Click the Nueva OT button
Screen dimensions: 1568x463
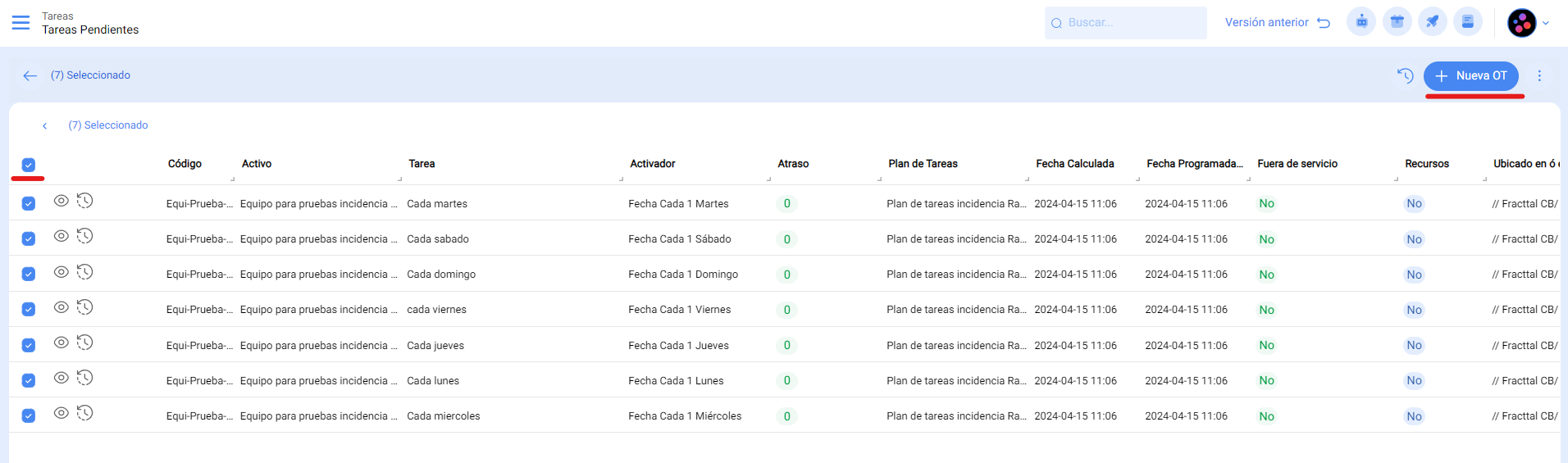[x=1470, y=75]
